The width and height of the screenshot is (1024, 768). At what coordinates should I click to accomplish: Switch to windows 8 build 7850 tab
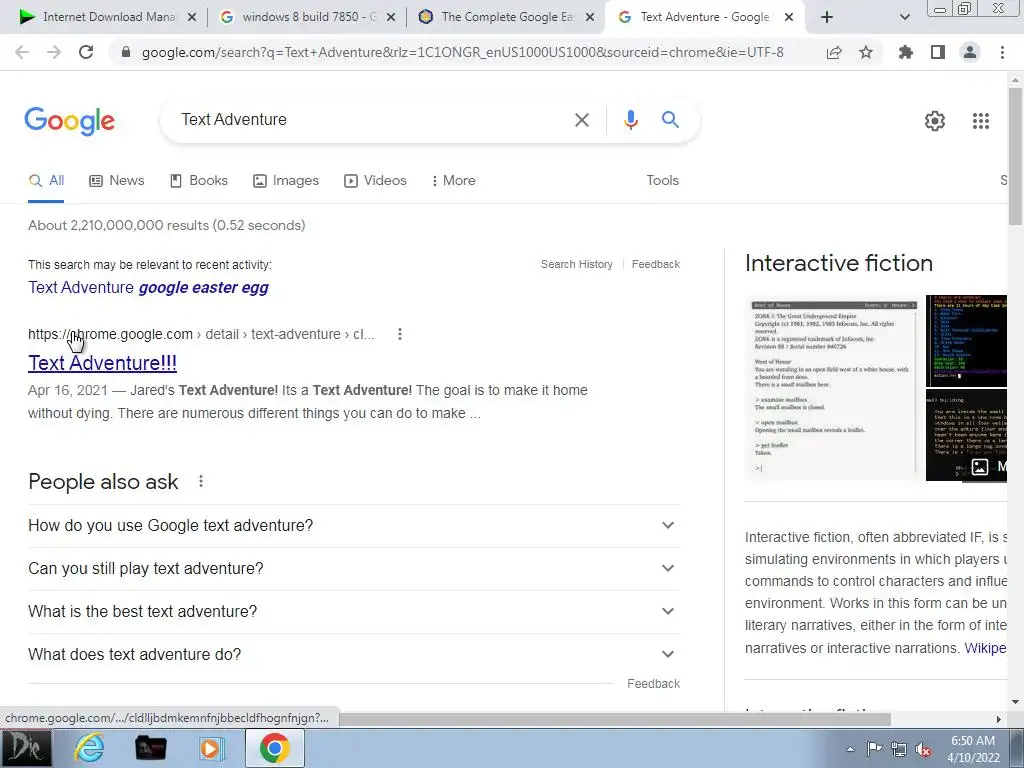(307, 17)
